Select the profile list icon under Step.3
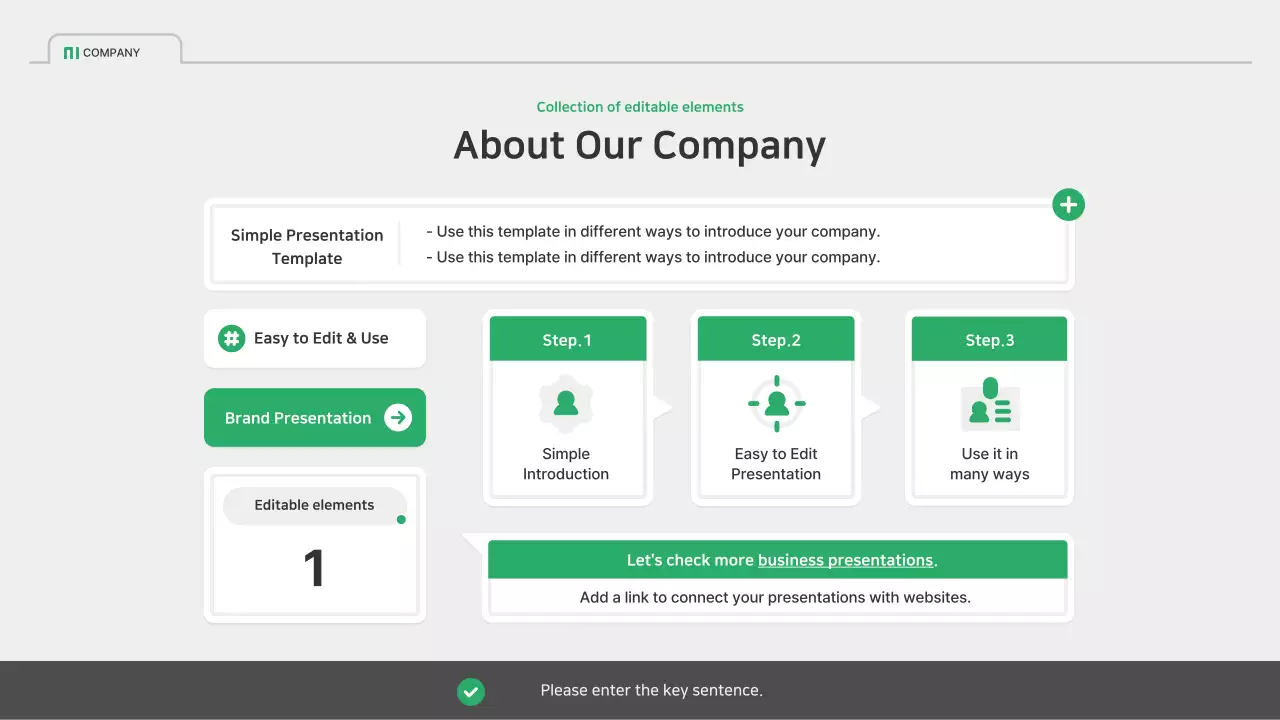Image resolution: width=1280 pixels, height=720 pixels. click(x=989, y=404)
